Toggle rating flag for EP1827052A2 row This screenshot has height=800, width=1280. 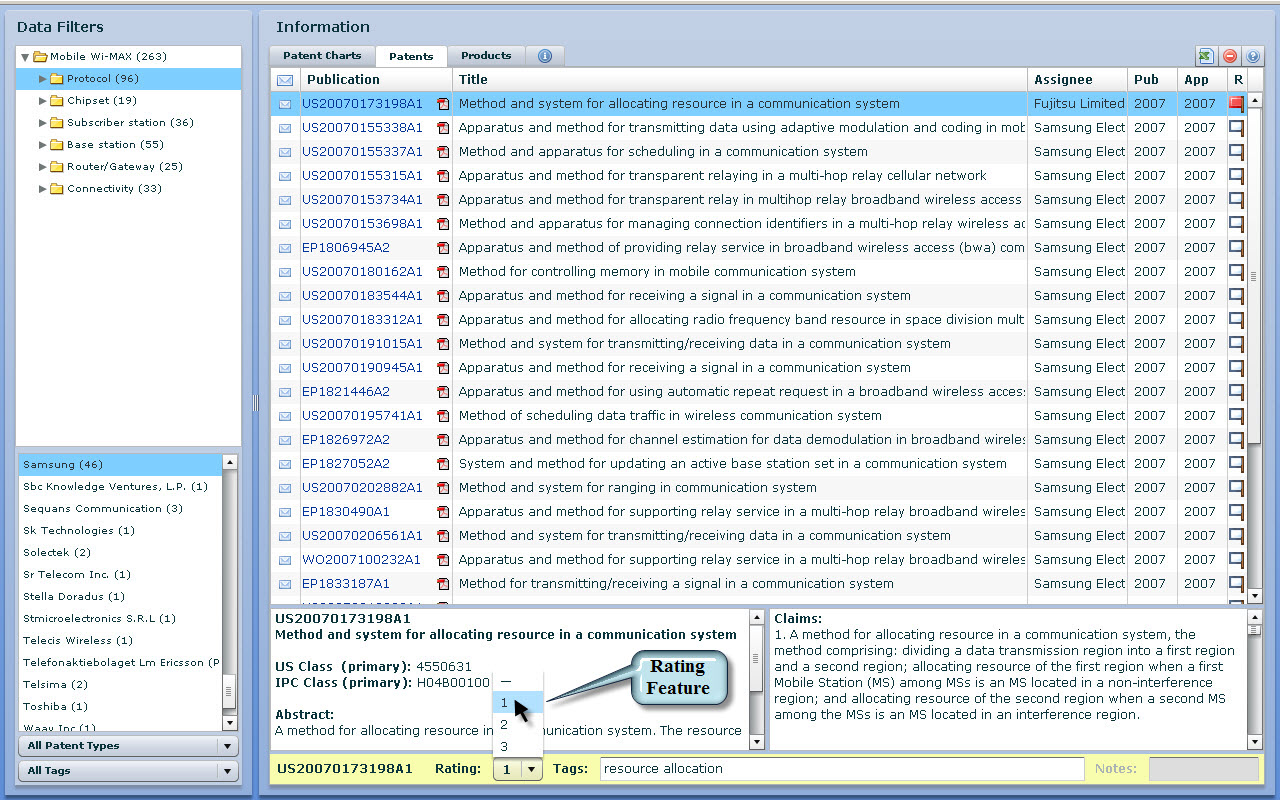pyautogui.click(x=1237, y=464)
